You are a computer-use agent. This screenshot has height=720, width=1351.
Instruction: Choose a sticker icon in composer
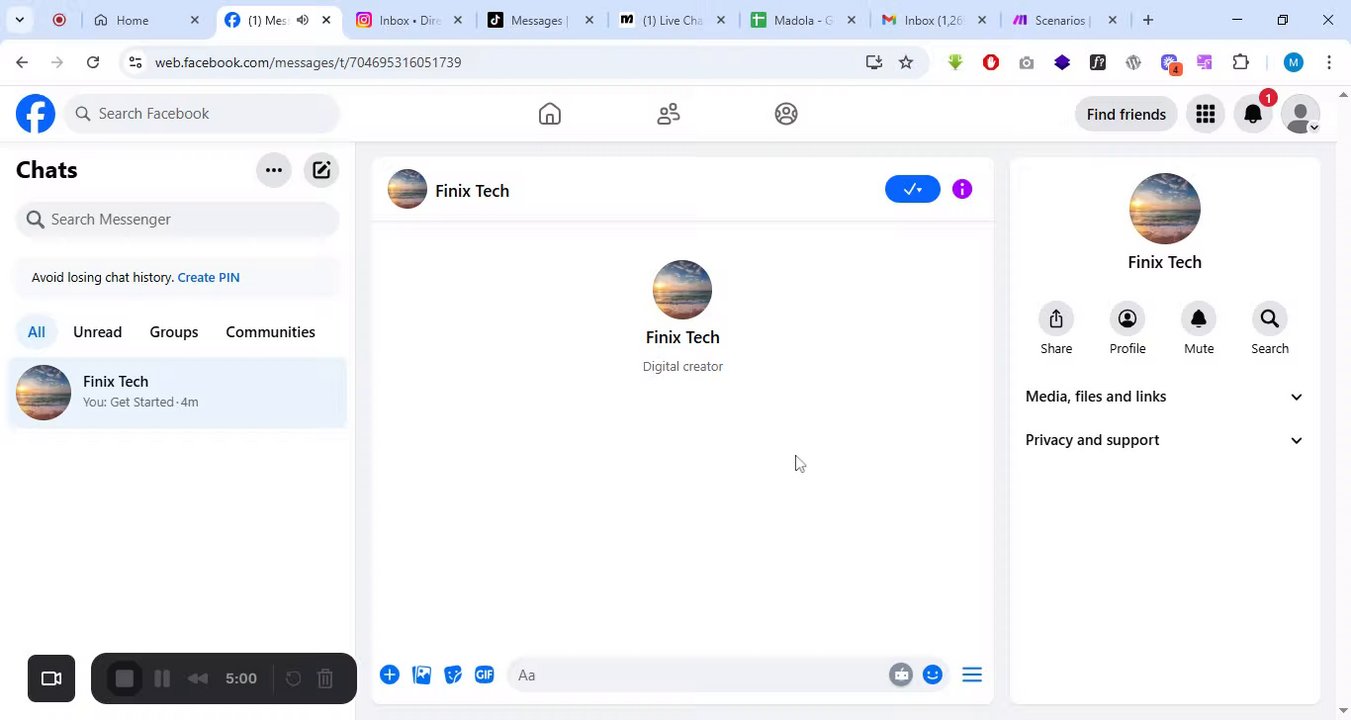click(453, 675)
